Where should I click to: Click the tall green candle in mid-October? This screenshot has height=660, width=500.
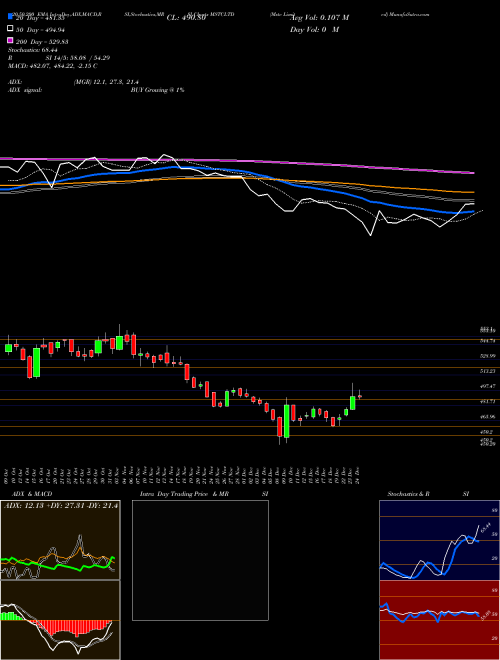tap(37, 362)
